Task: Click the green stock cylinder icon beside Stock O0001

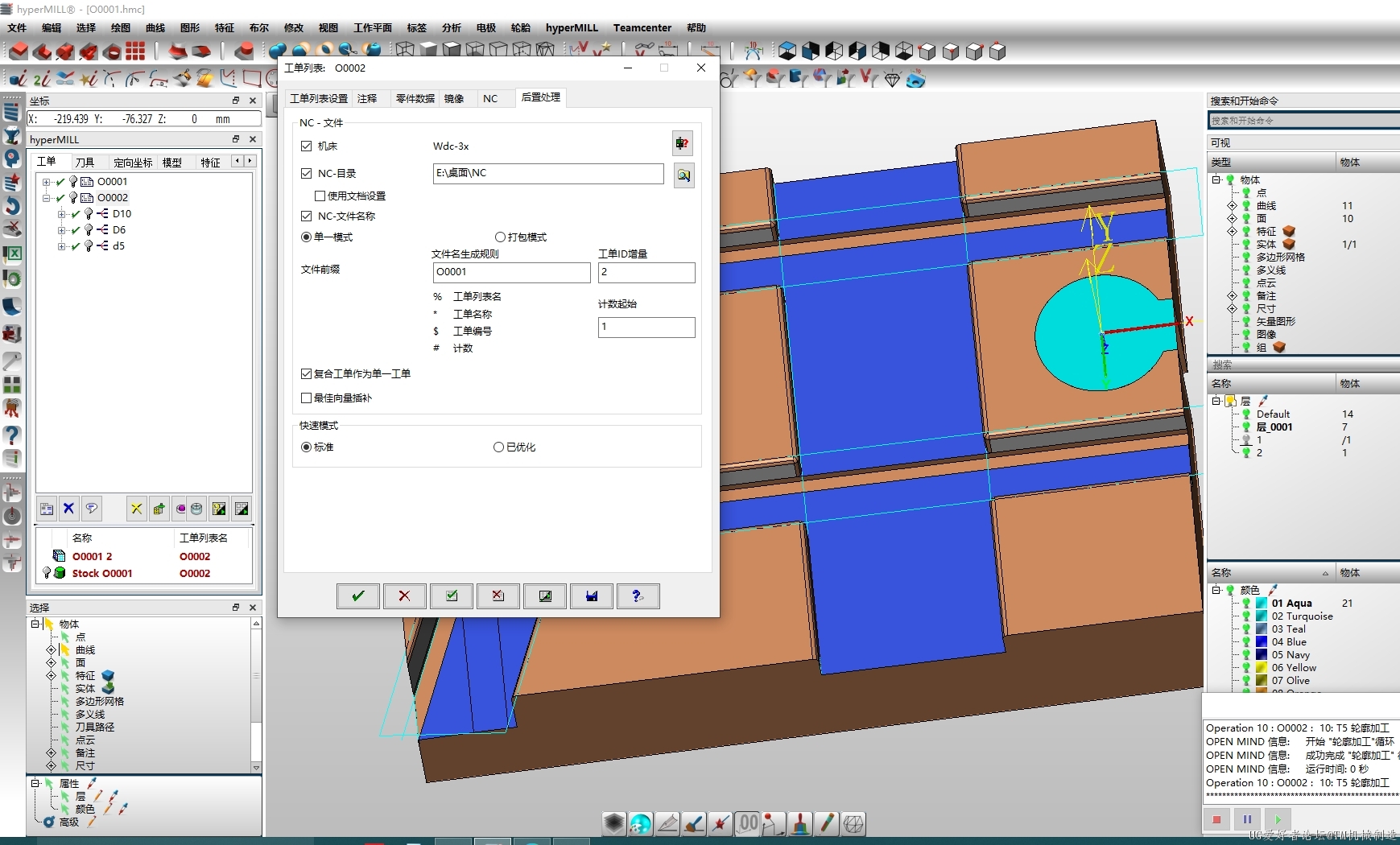Action: (60, 573)
